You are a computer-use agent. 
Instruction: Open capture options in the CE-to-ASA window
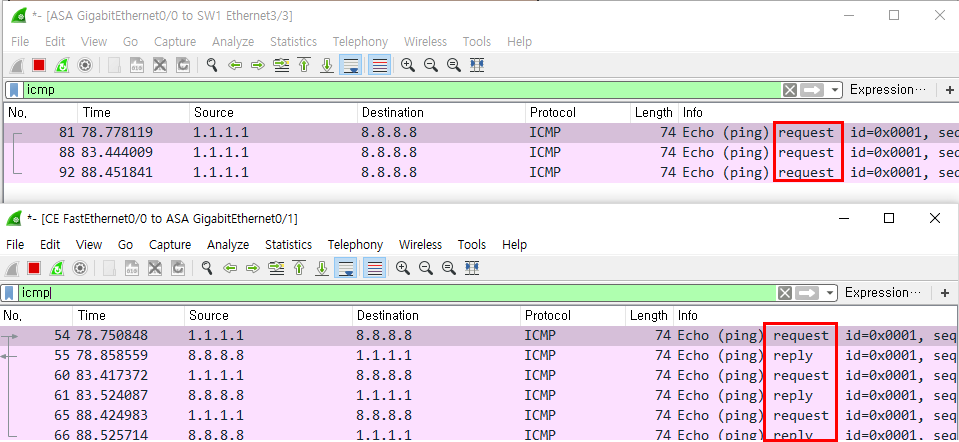click(80, 268)
